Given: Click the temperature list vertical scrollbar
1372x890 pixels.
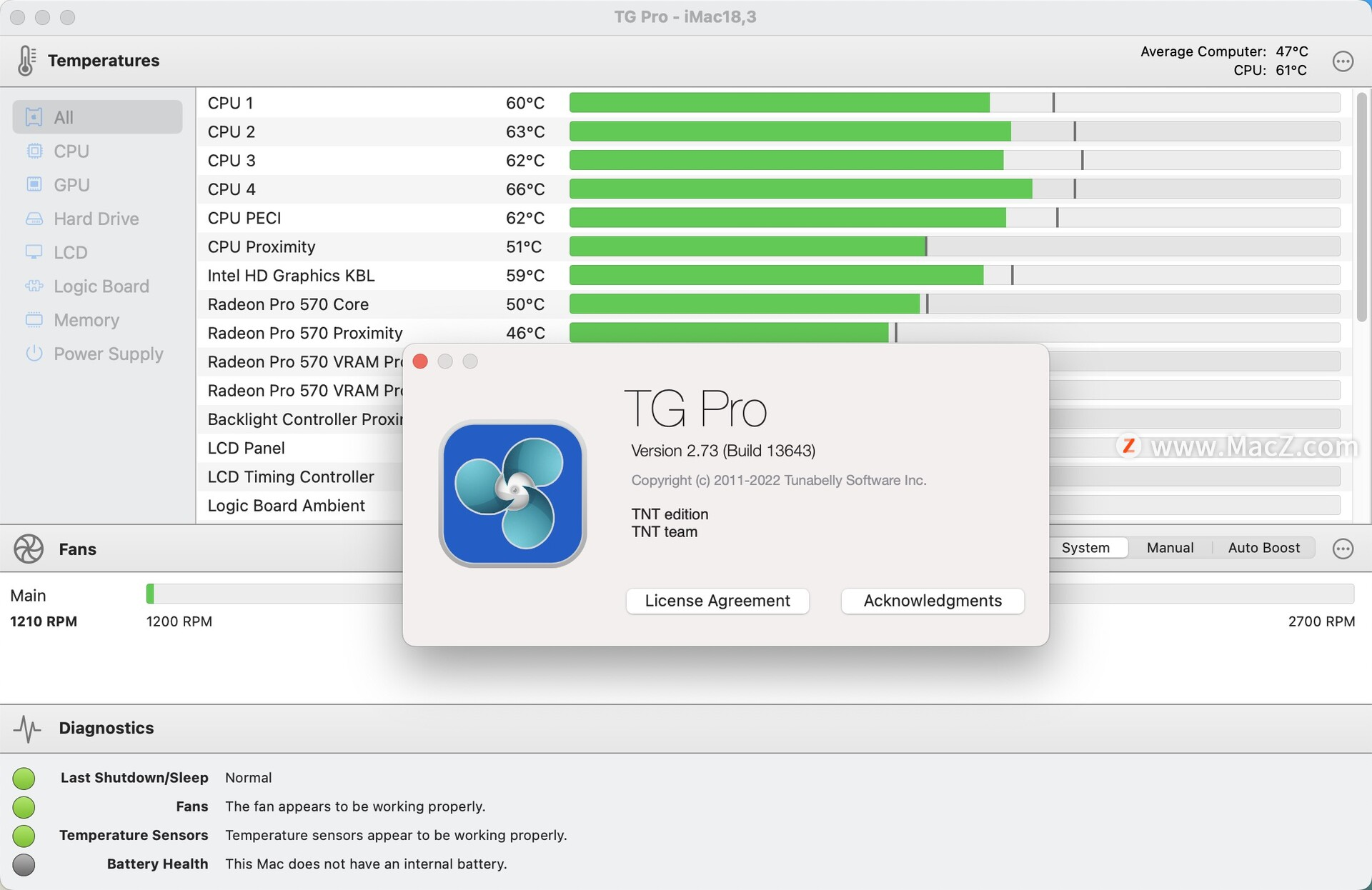Looking at the screenshot, I should (x=1361, y=207).
